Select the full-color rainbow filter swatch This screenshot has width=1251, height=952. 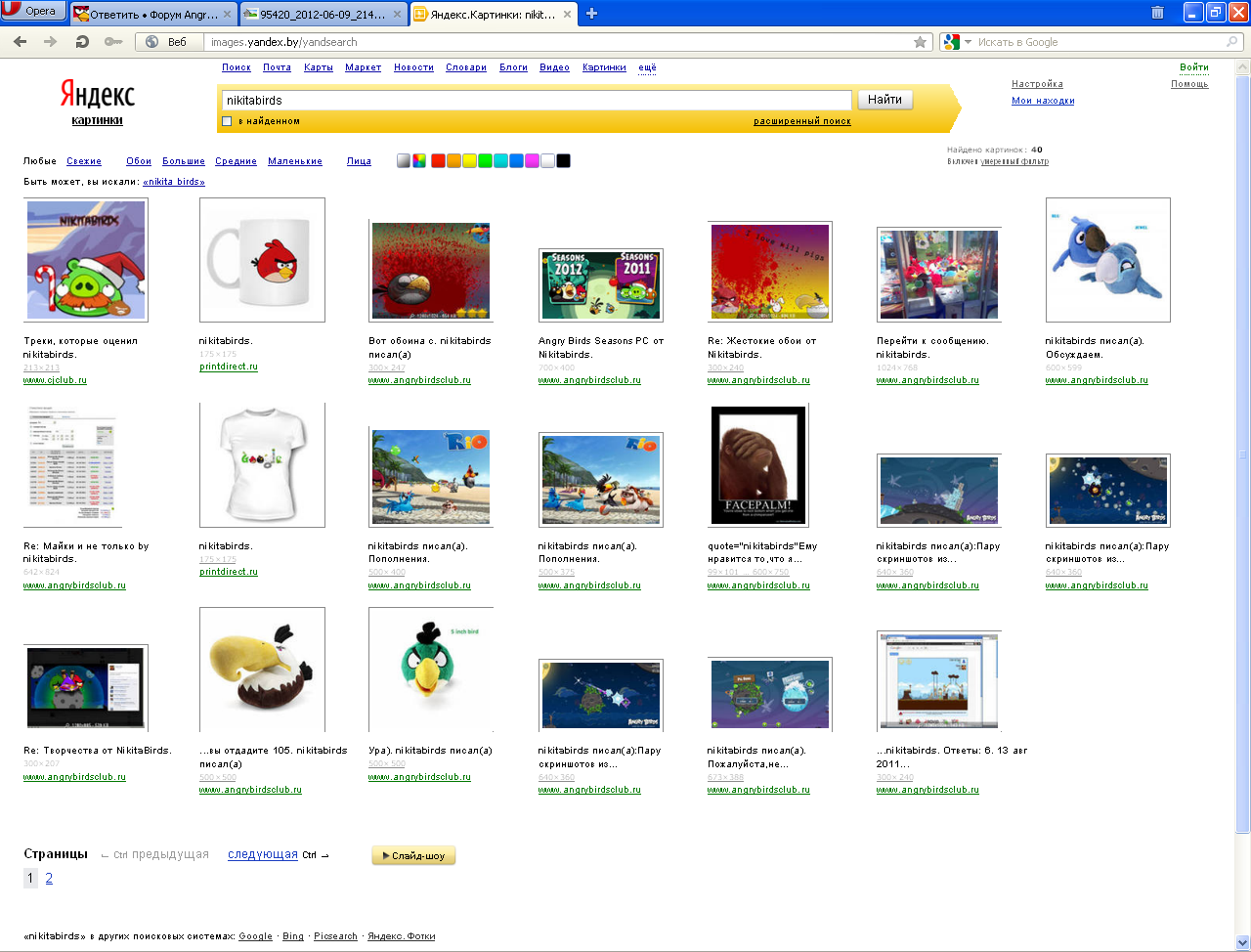coord(419,161)
